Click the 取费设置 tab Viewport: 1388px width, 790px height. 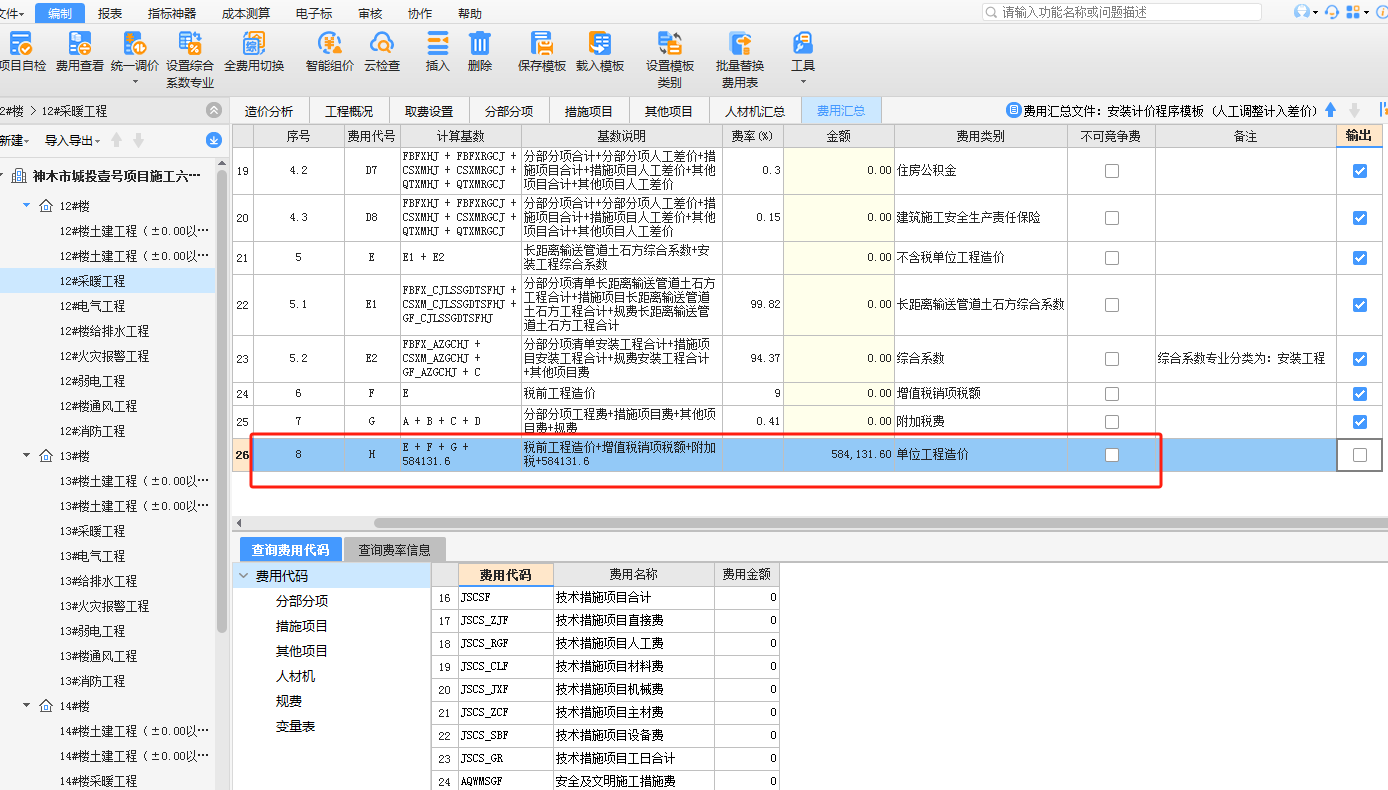(x=429, y=111)
